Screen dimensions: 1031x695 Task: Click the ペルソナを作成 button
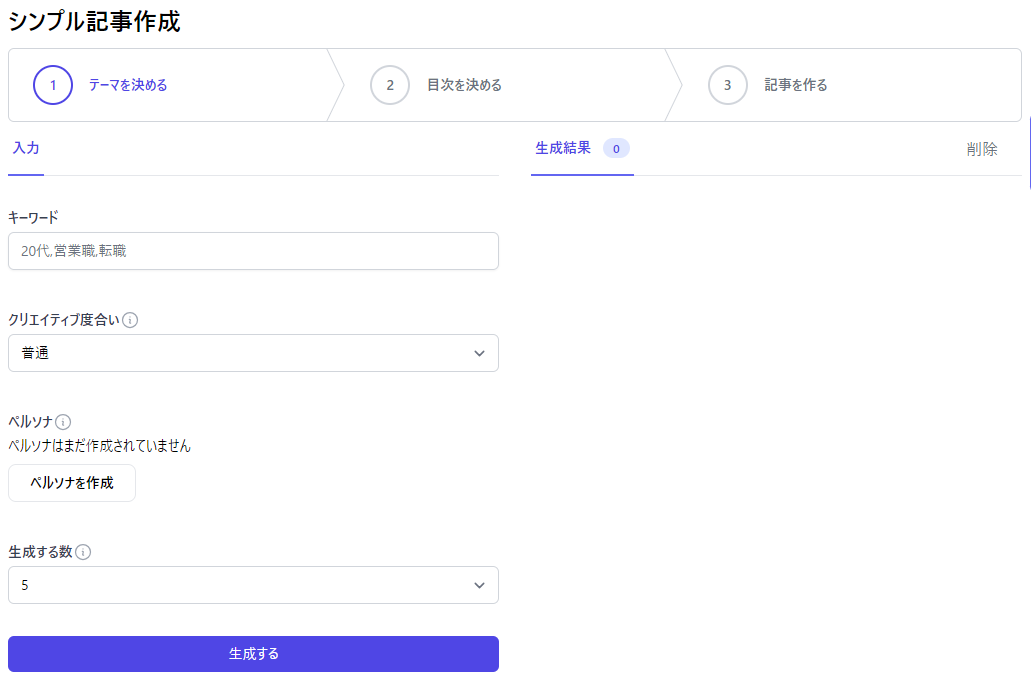point(72,483)
